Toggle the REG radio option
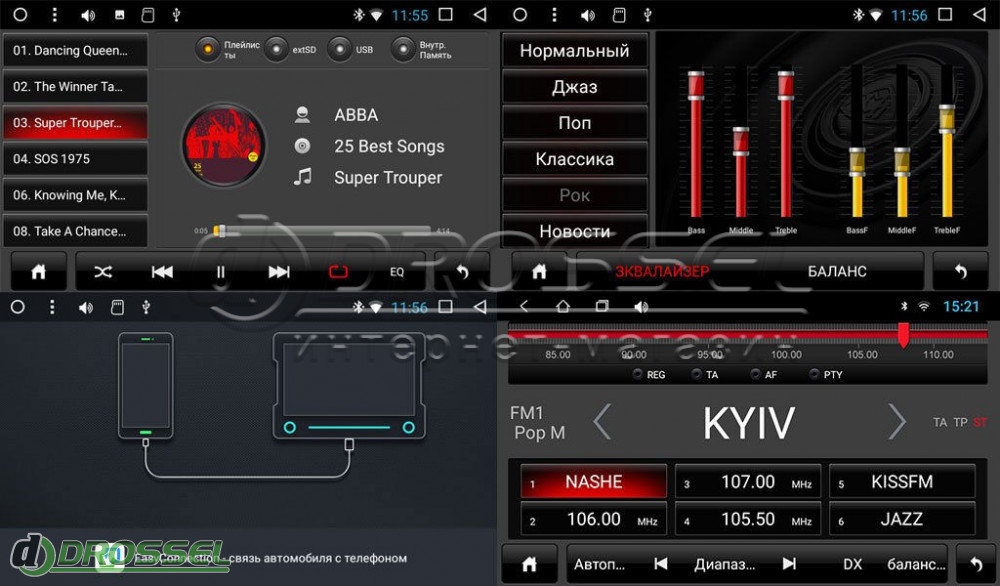 [637, 375]
